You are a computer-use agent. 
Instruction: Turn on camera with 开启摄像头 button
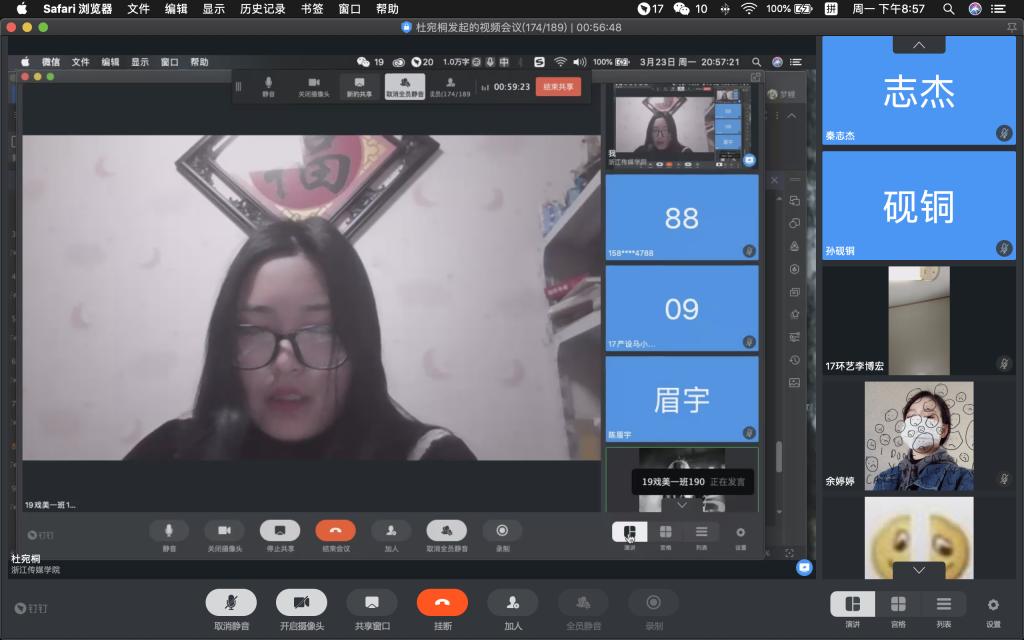pos(301,602)
